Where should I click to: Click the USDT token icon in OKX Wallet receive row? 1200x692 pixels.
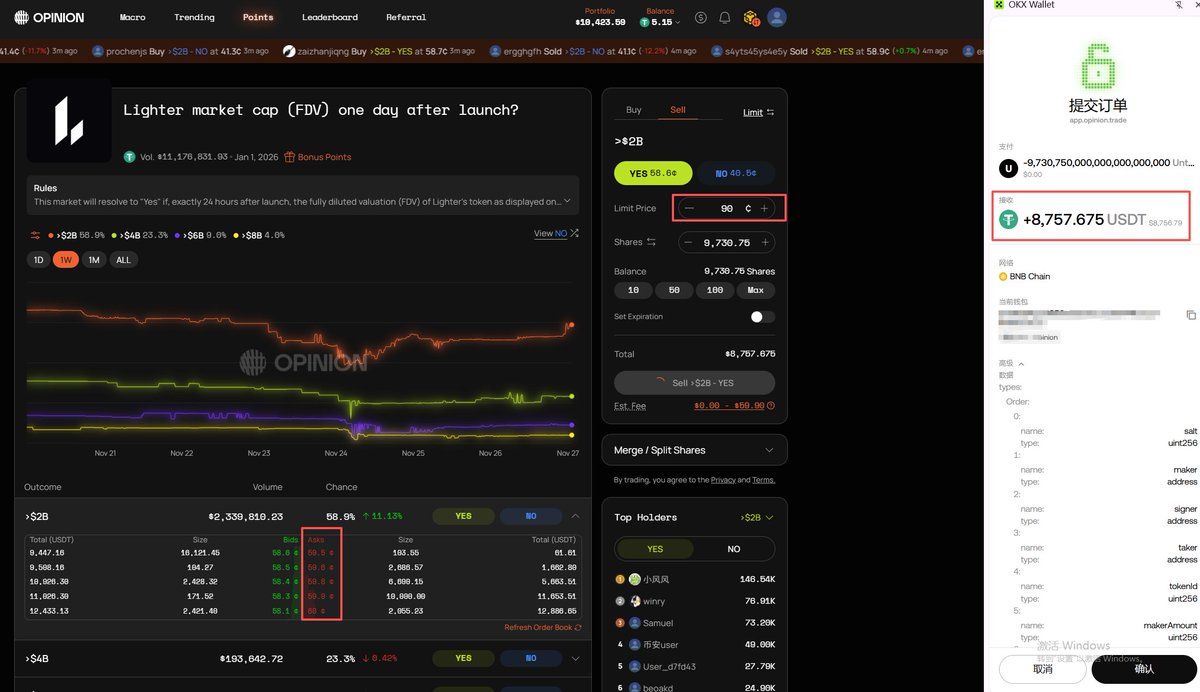1009,219
